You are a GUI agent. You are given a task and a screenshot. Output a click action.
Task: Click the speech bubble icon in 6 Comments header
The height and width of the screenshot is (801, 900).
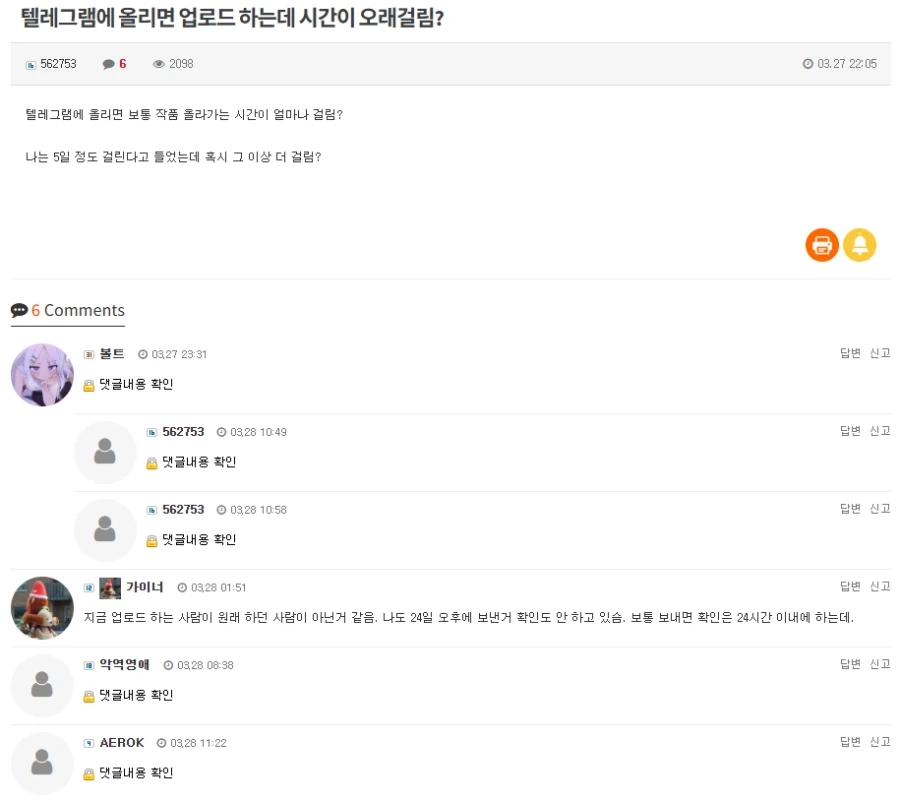point(18,310)
